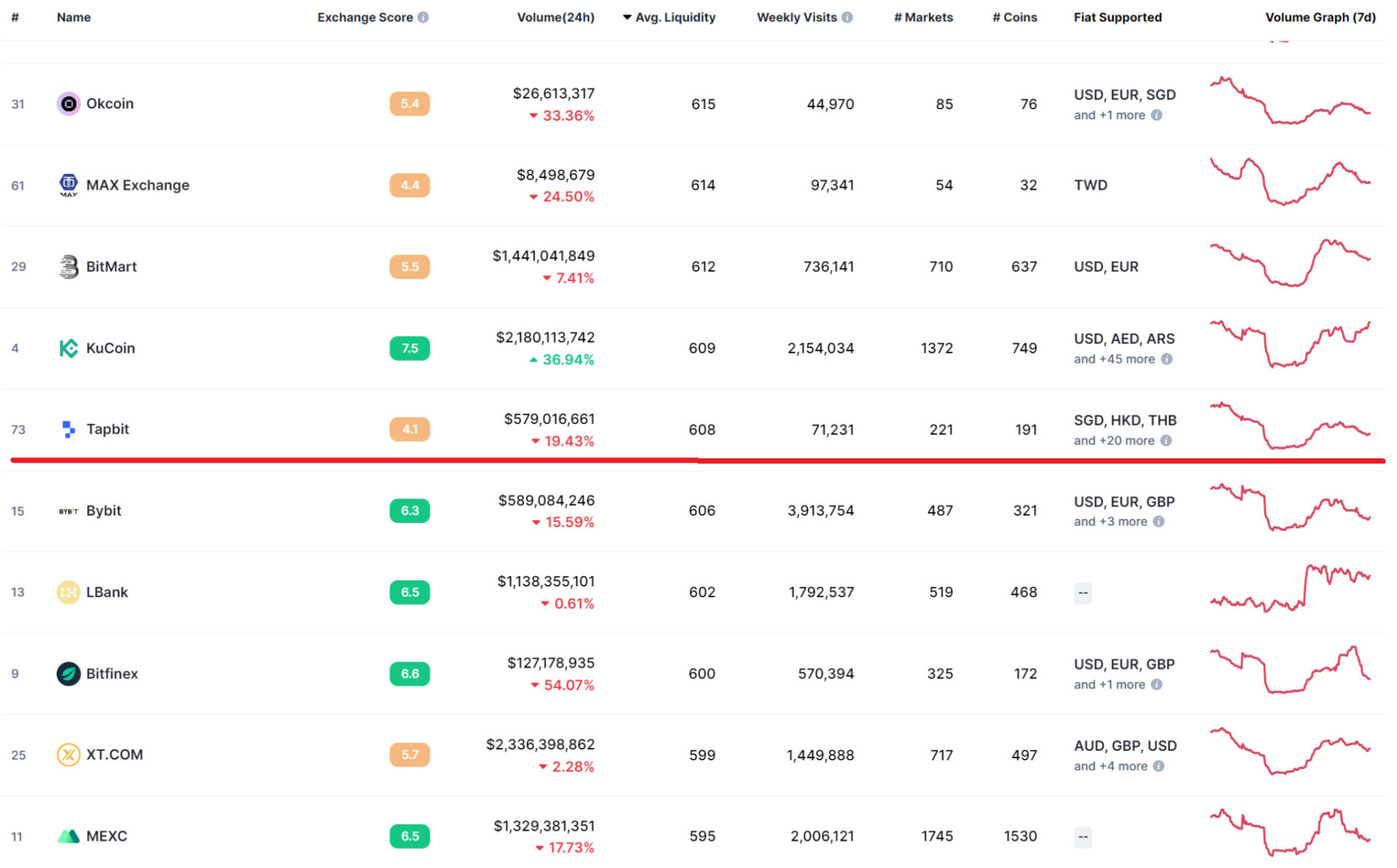Toggle sorting by Volume(24h) column

pos(556,17)
